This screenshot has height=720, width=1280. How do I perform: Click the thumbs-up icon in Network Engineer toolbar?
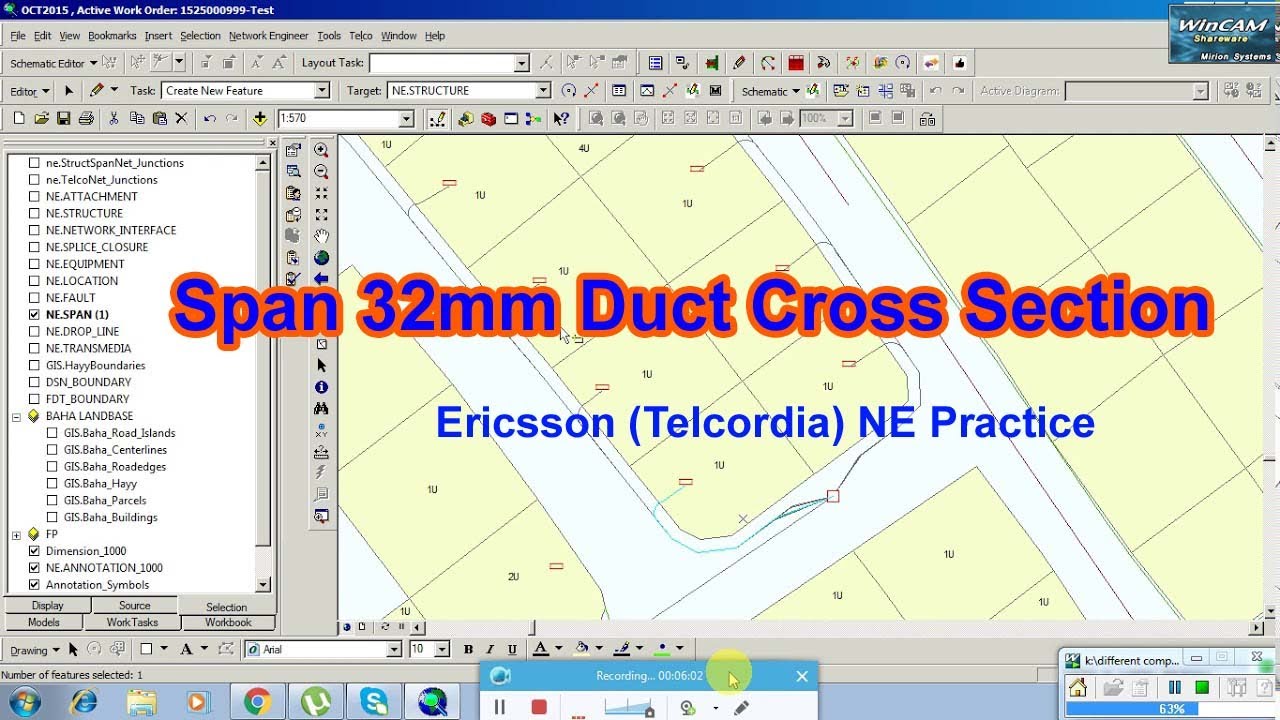(960, 62)
